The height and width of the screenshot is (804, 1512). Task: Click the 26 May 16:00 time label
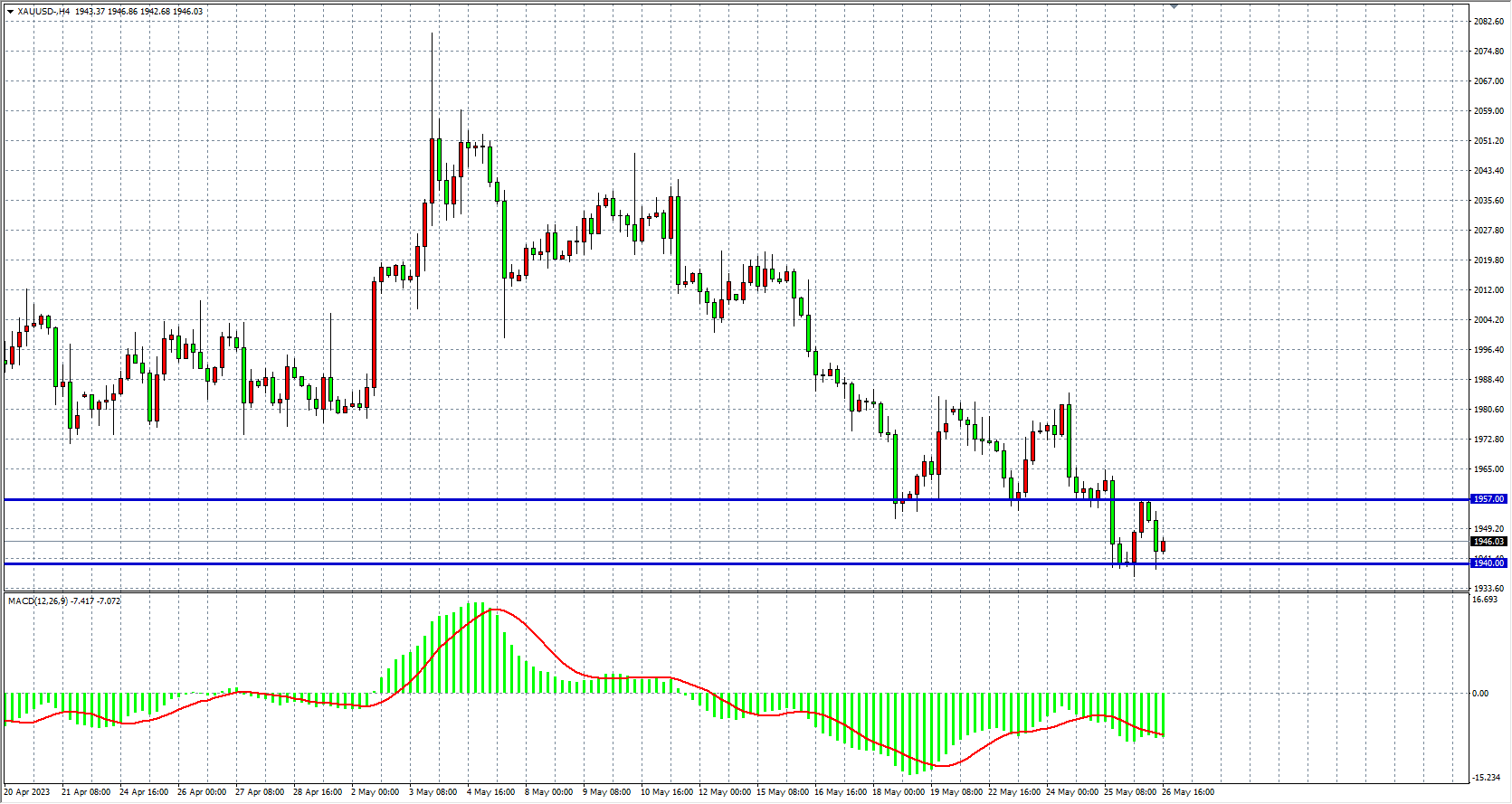(x=1188, y=792)
